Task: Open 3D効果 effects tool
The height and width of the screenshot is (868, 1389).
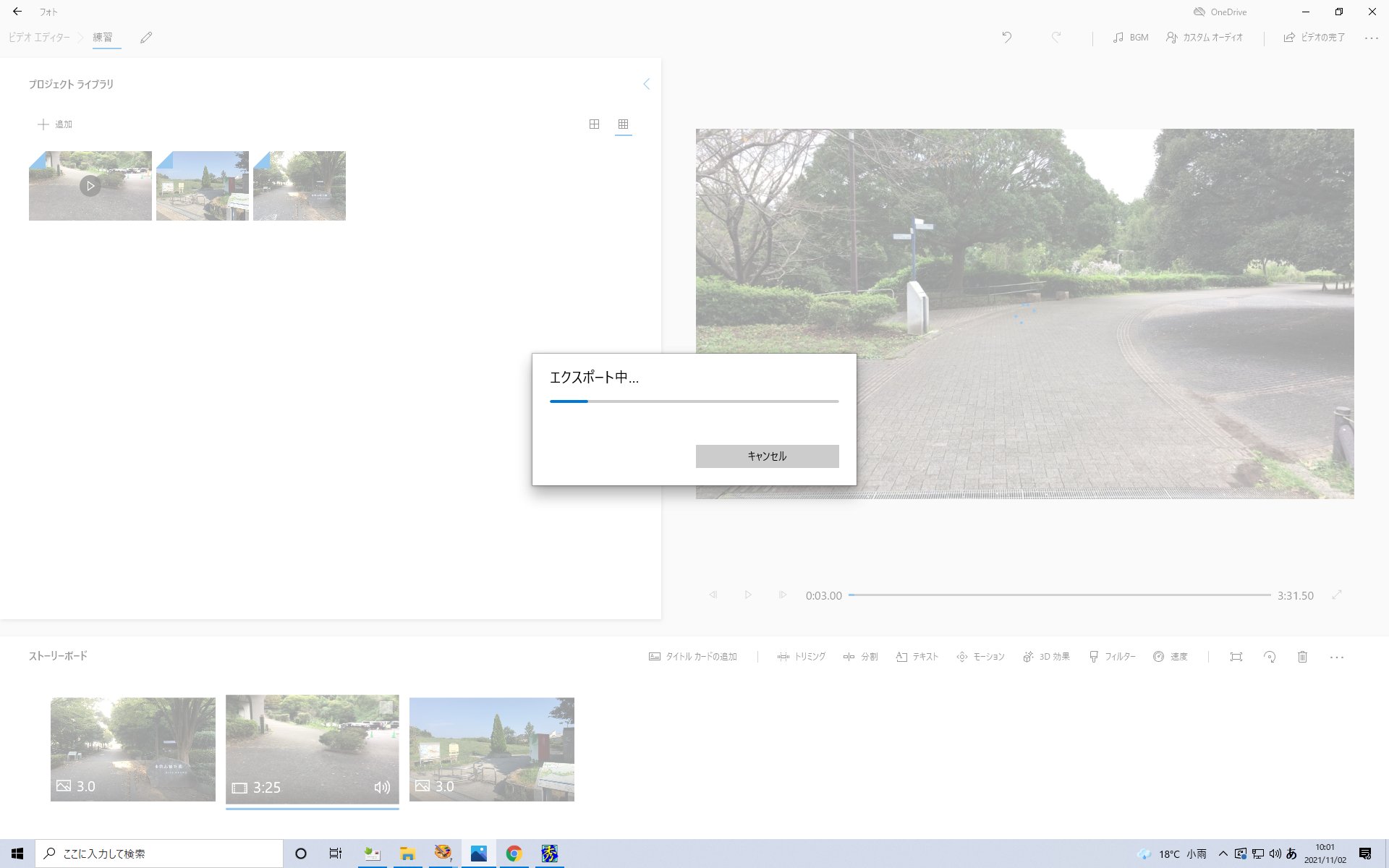Action: pyautogui.click(x=1046, y=657)
